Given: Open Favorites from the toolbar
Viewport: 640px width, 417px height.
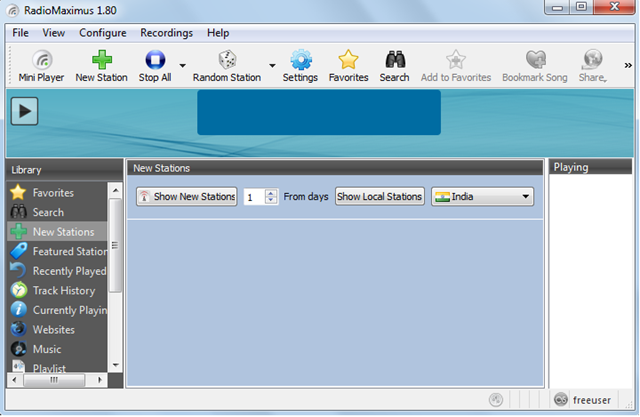Looking at the screenshot, I should (x=348, y=66).
